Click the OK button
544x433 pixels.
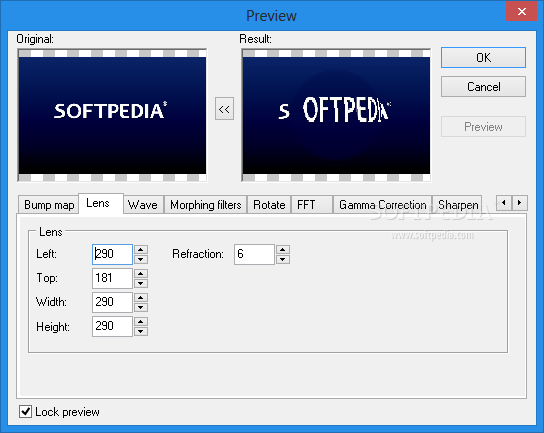483,58
